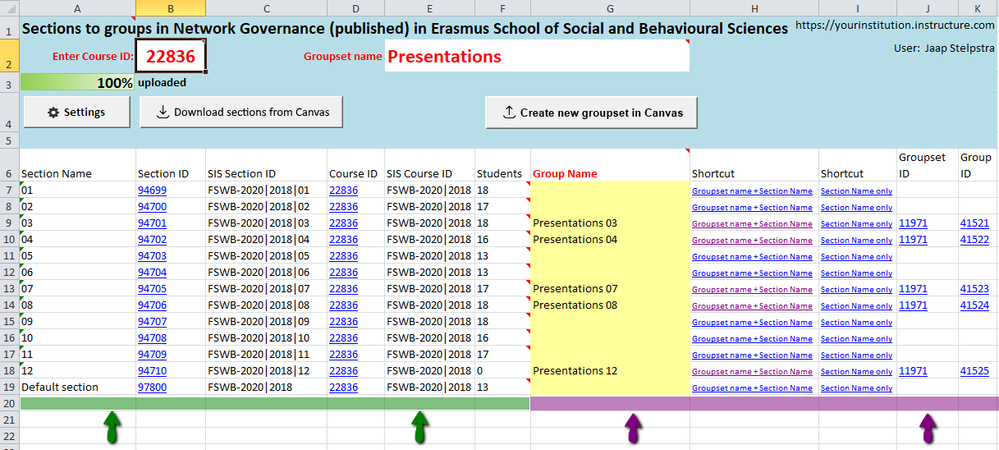Select Group Name cell 'Presentations 08'
The image size is (999, 450).
pyautogui.click(x=610, y=305)
